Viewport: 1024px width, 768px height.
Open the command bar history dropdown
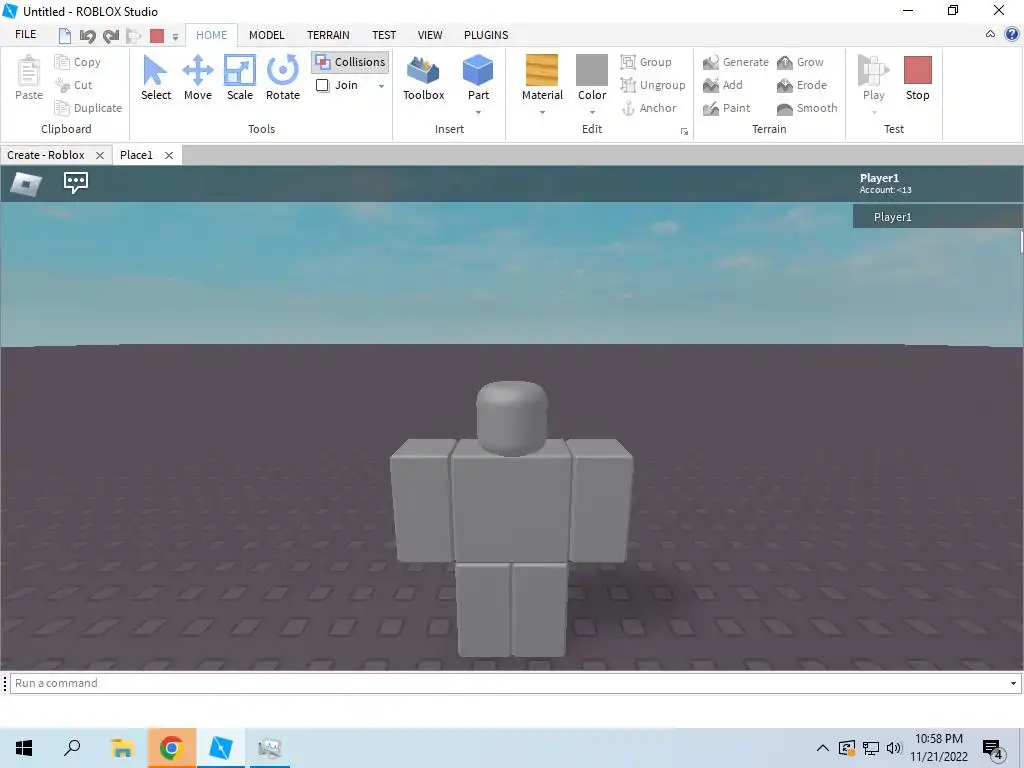[1013, 683]
